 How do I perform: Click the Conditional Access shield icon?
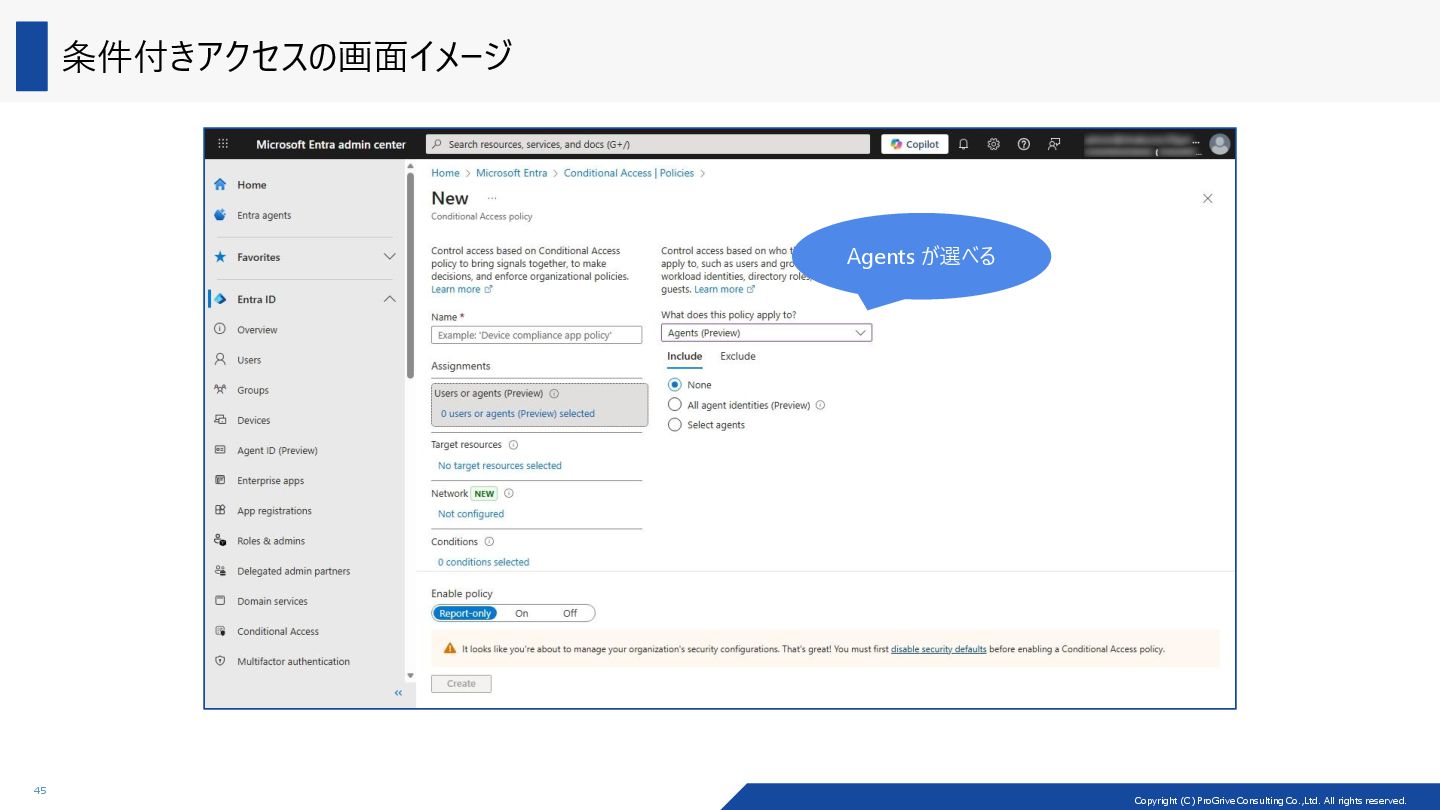[x=220, y=631]
